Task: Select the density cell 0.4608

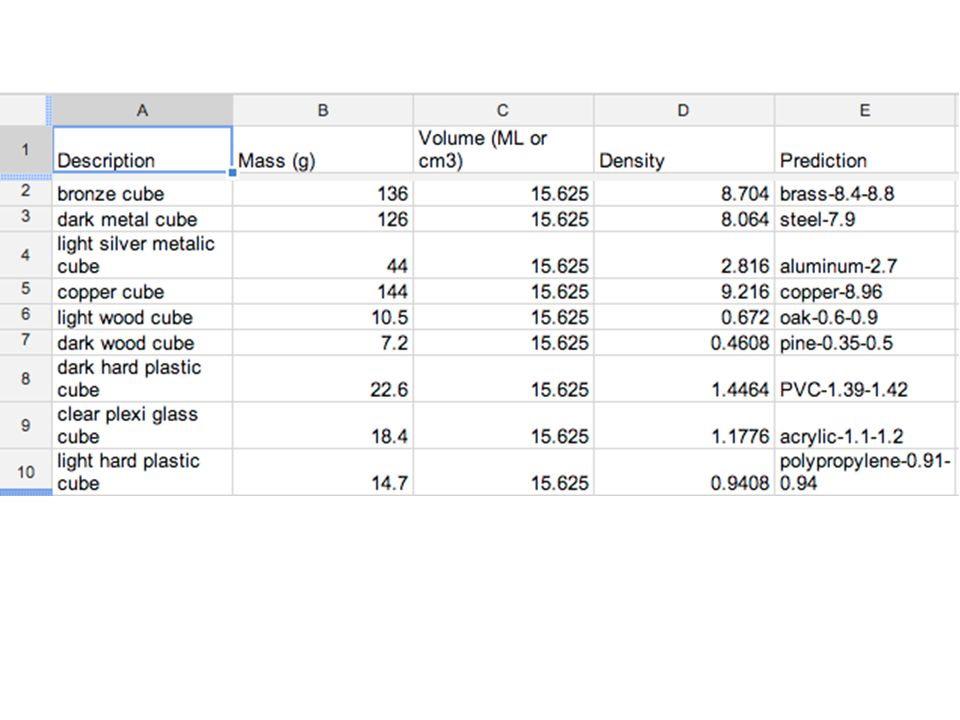Action: [x=684, y=343]
